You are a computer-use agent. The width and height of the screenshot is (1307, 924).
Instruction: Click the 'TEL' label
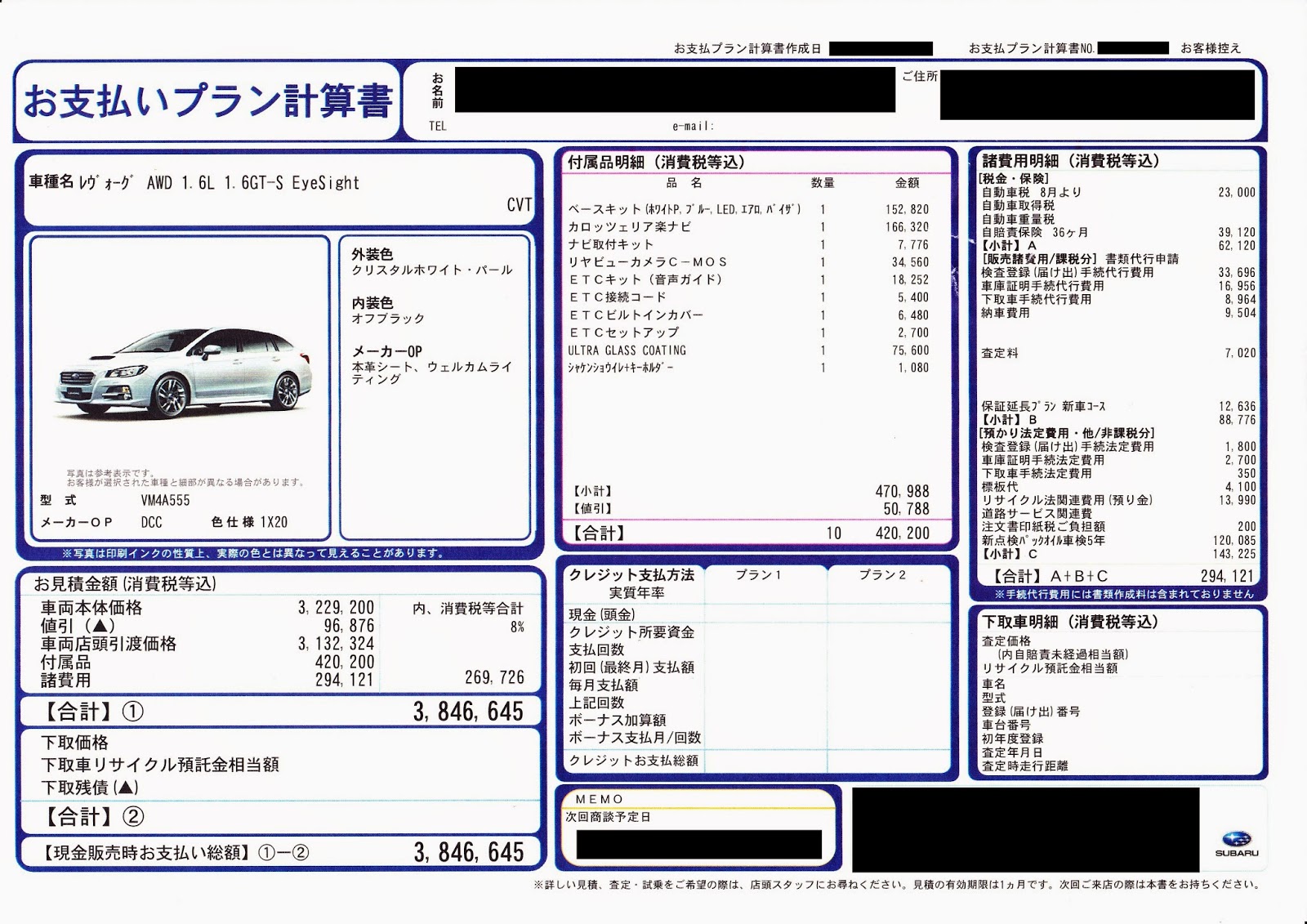click(438, 126)
